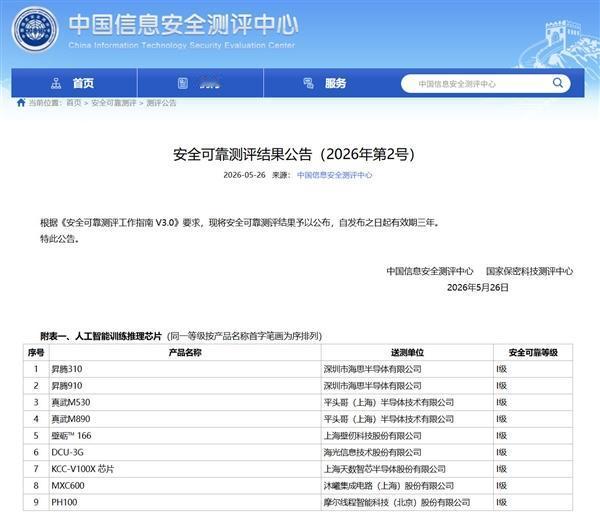Follow the 来源 中国信息安全测评中心 link
Screen dimensions: 600x525
click(x=334, y=175)
